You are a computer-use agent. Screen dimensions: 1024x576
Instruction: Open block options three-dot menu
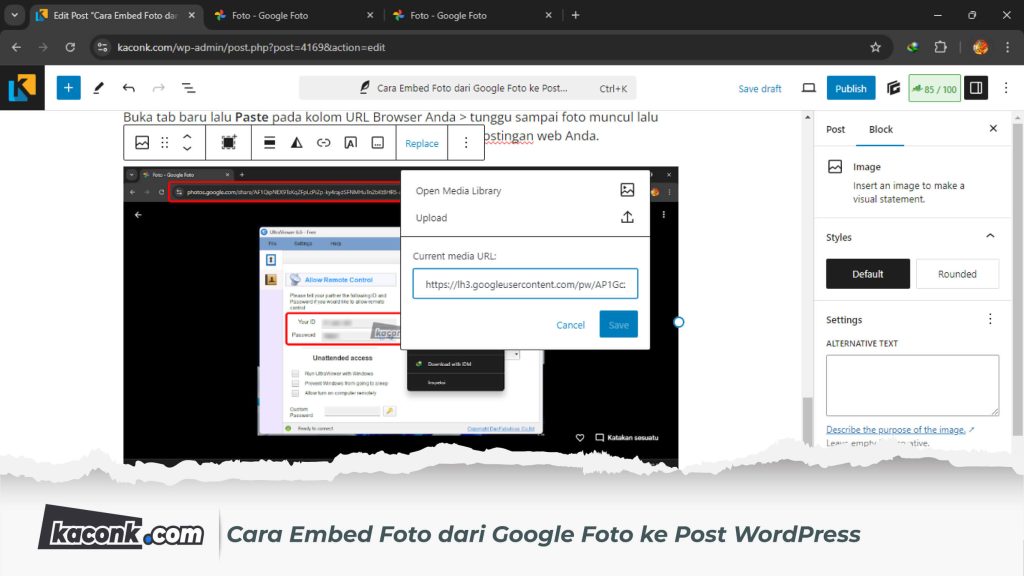click(x=466, y=142)
